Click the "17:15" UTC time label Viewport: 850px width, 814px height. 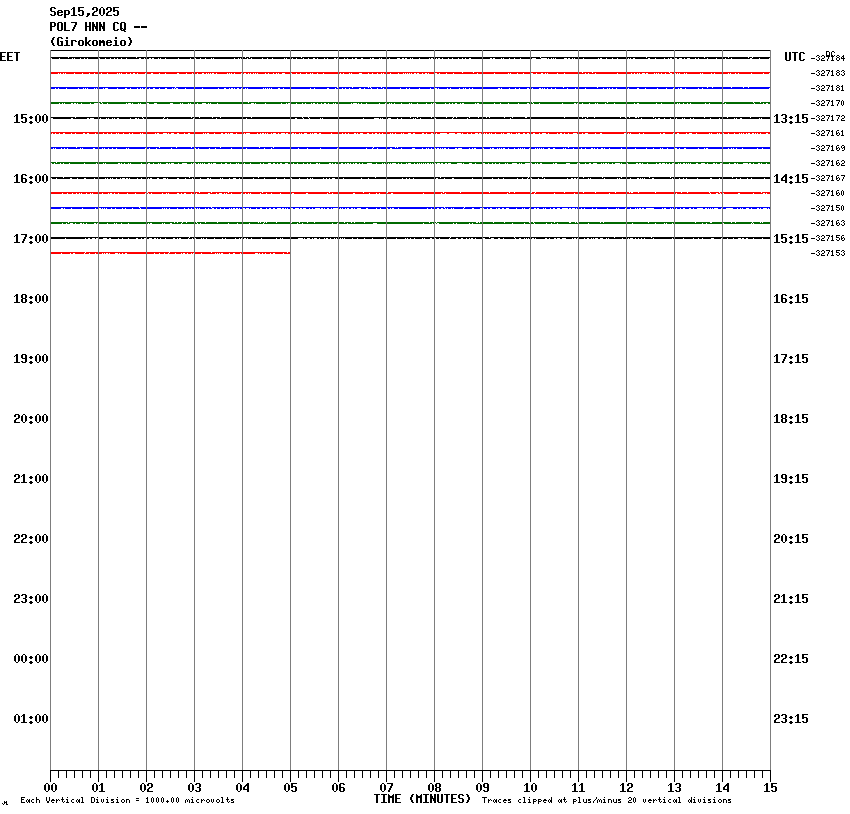click(790, 359)
